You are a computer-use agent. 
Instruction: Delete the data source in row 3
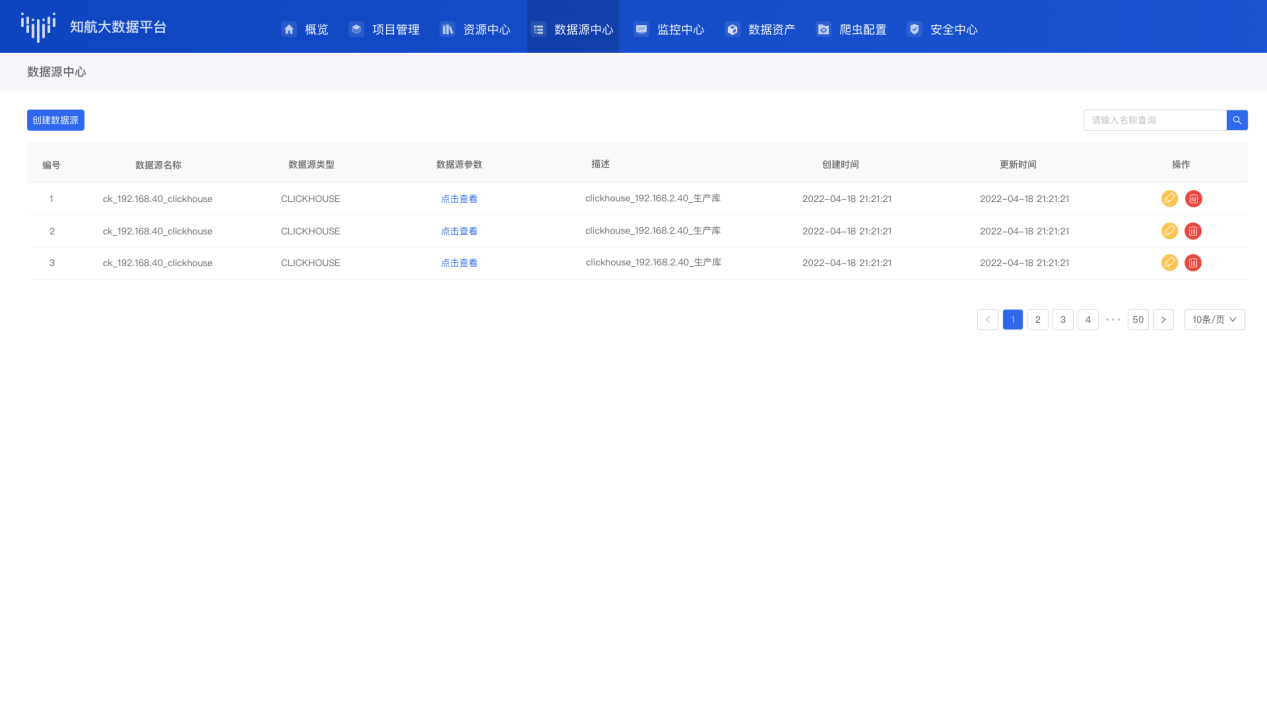click(x=1193, y=263)
